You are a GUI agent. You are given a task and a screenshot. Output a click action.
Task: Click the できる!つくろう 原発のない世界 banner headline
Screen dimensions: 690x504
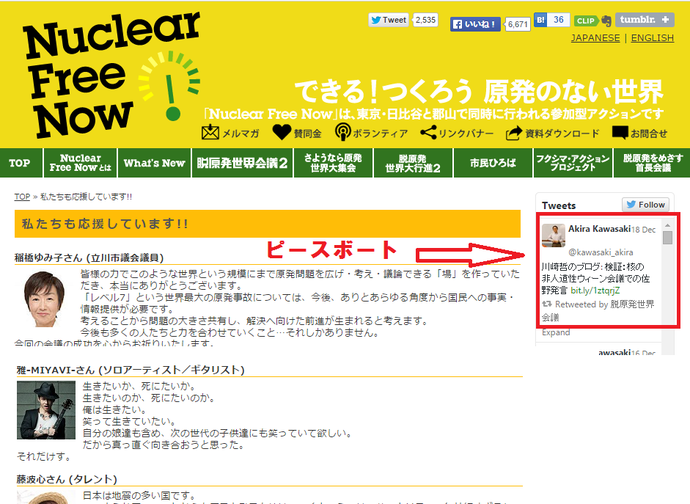point(478,92)
